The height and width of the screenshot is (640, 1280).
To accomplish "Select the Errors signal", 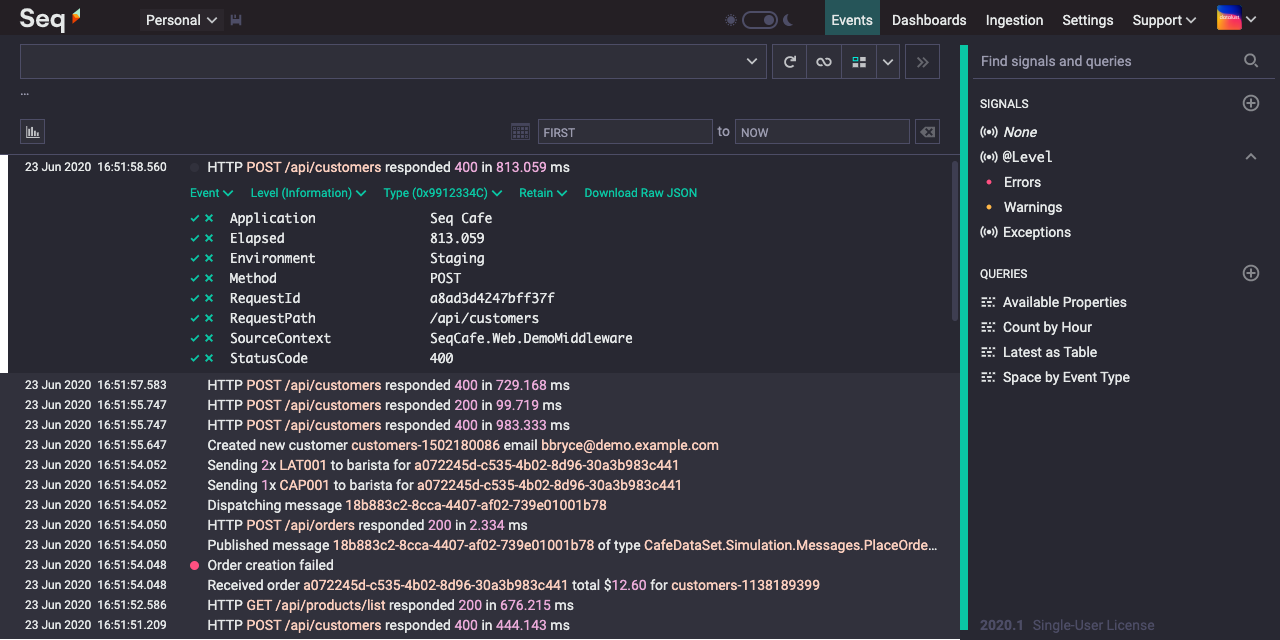I will [x=1022, y=182].
